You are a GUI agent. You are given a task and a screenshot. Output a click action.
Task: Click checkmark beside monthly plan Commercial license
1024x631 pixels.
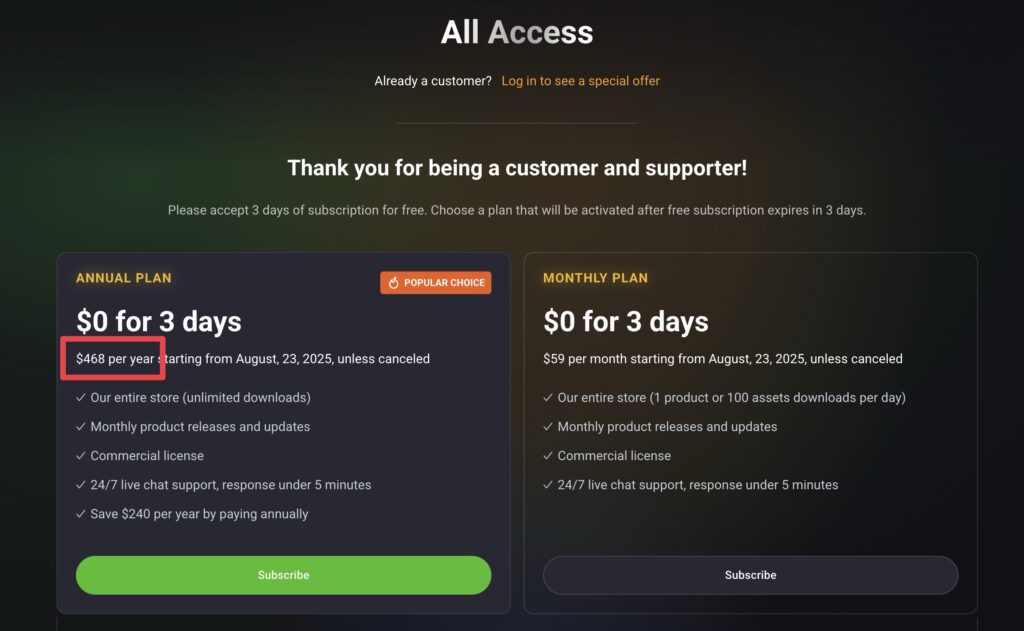point(548,456)
